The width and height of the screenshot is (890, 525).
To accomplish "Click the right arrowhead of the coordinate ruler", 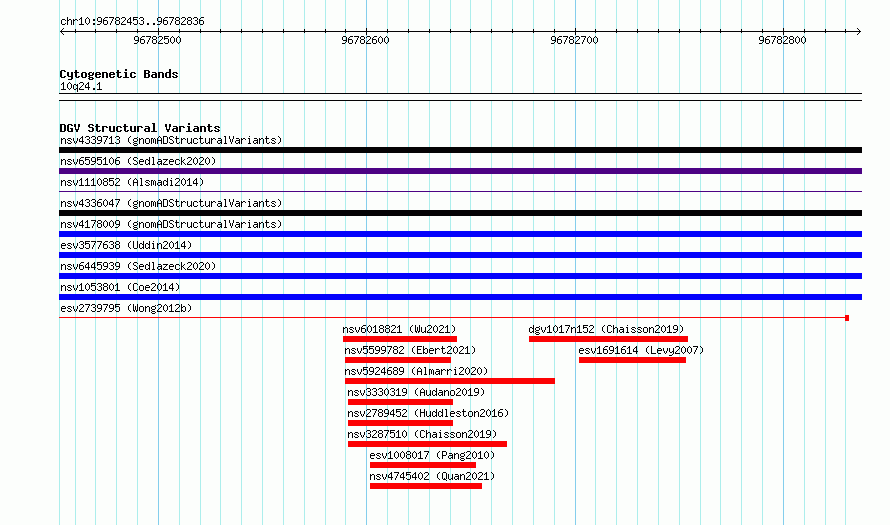I will (x=859, y=31).
